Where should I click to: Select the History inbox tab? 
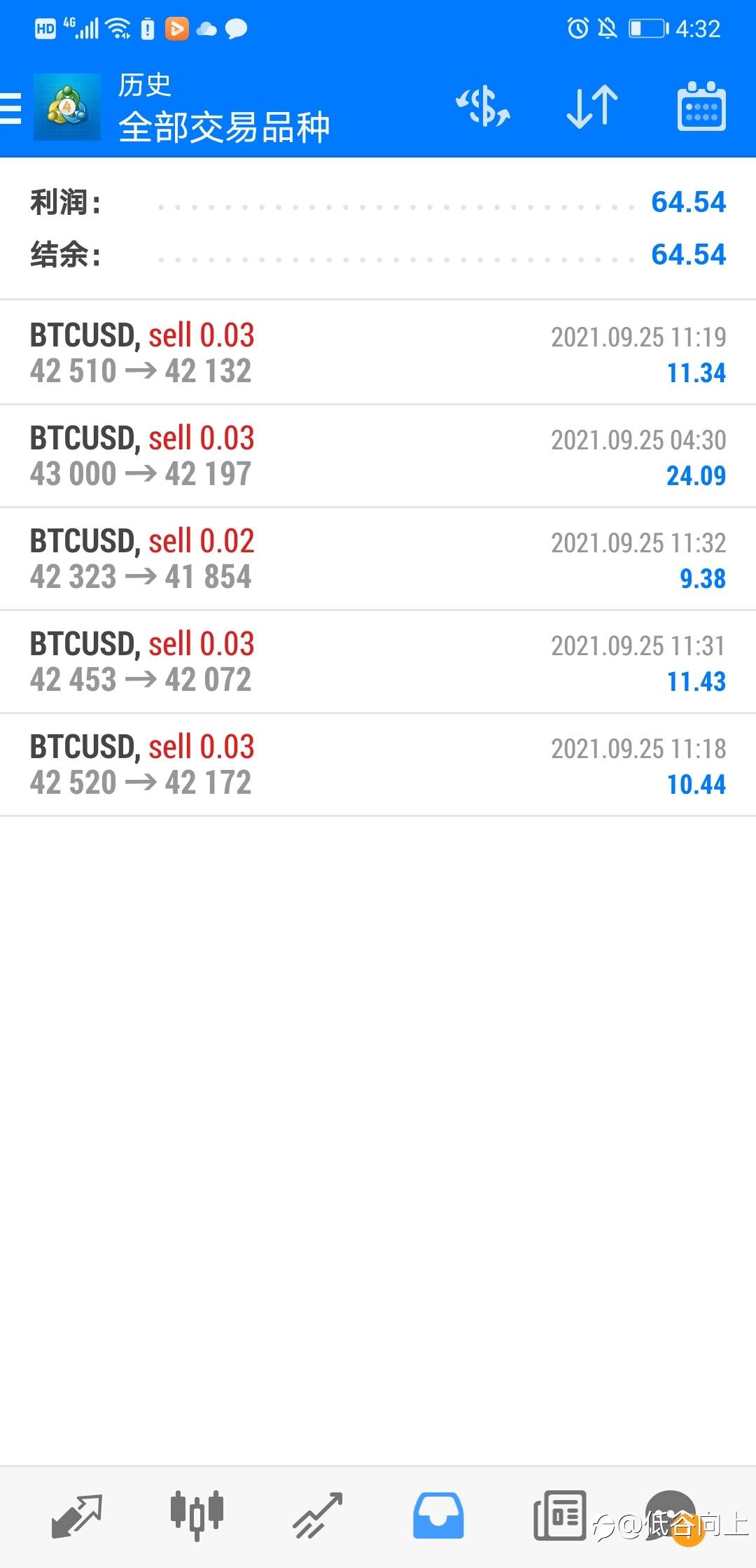[x=438, y=1516]
